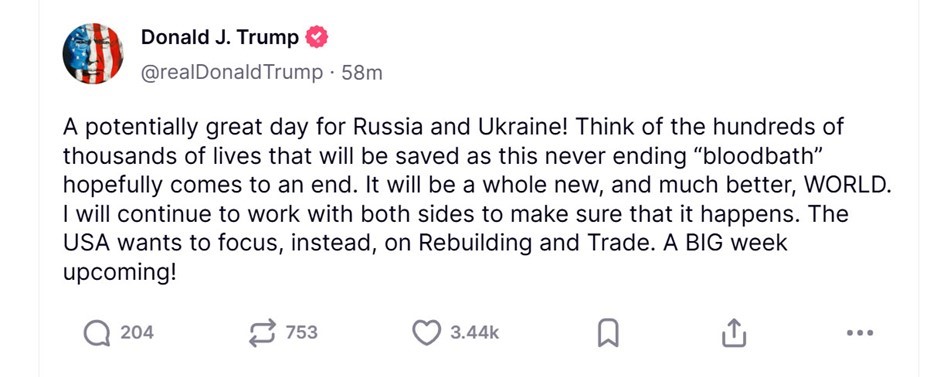Click the share upload-arrow icon
This screenshot has width=930, height=377.
(x=734, y=333)
